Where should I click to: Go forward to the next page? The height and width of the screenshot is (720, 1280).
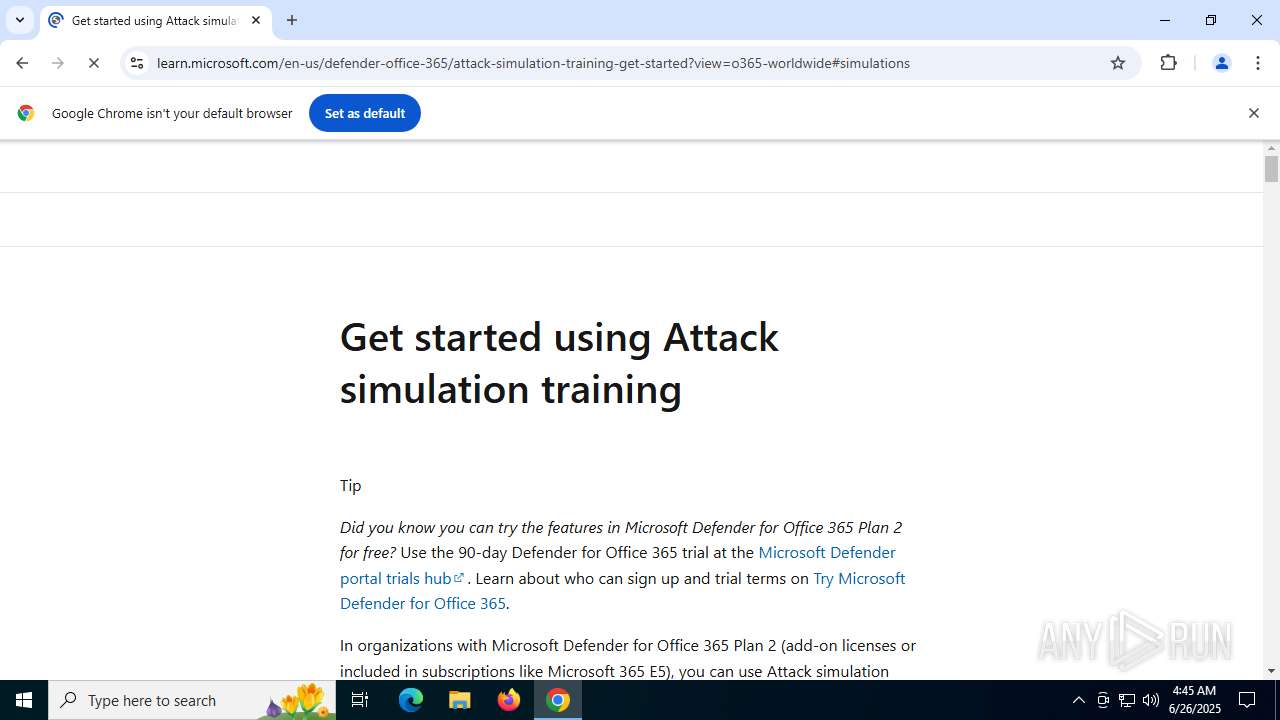(58, 63)
